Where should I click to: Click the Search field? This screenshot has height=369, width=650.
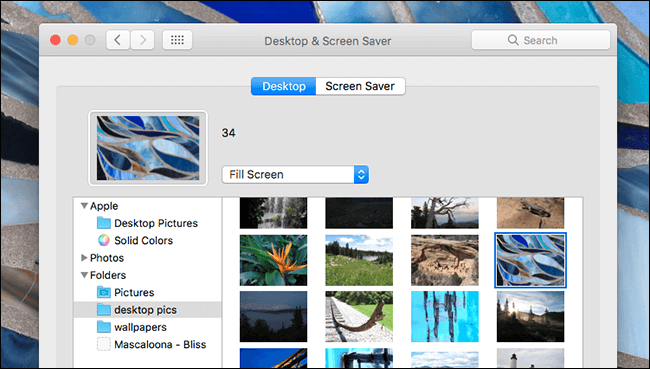541,40
